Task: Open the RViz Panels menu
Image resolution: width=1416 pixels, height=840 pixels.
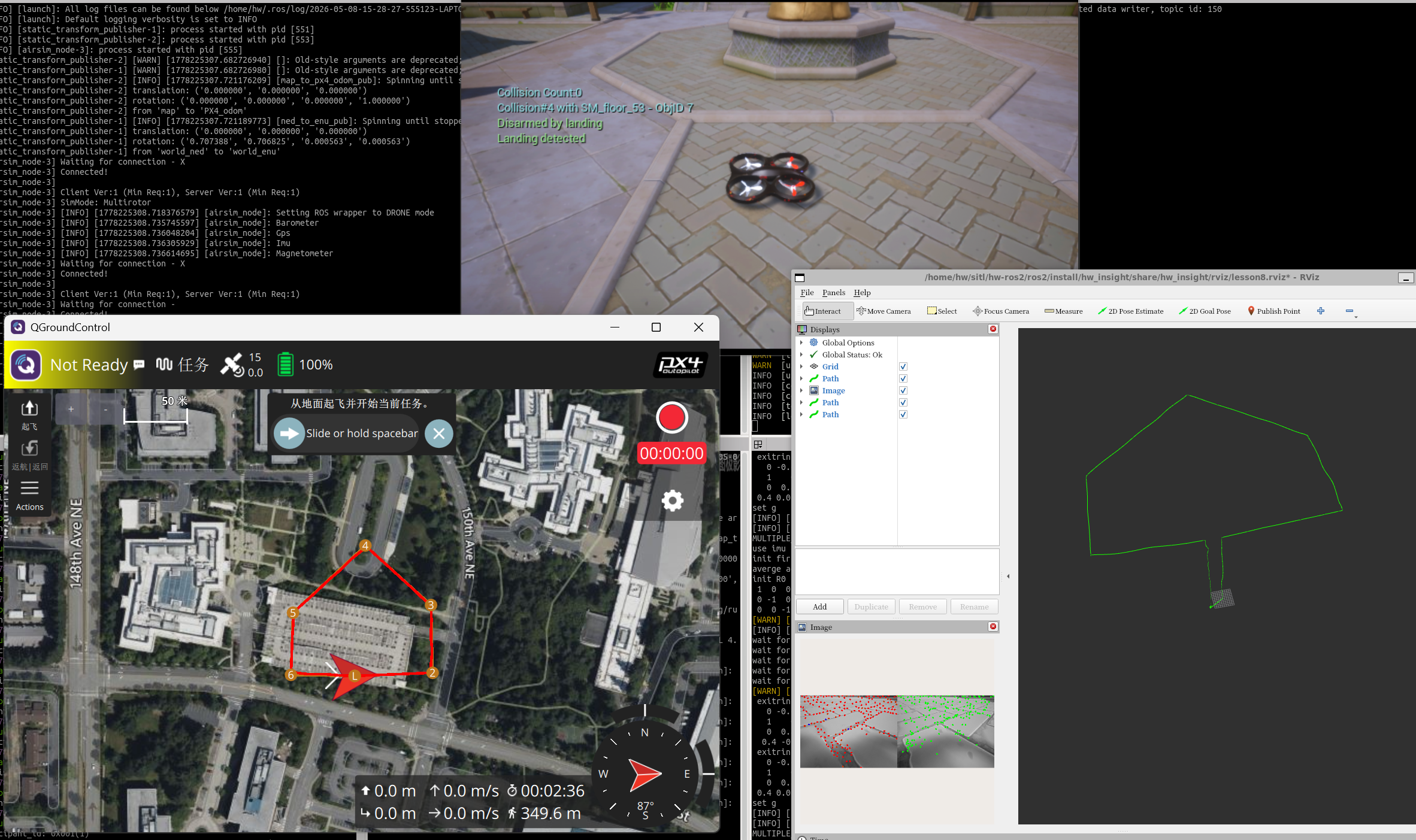Action: pos(834,292)
